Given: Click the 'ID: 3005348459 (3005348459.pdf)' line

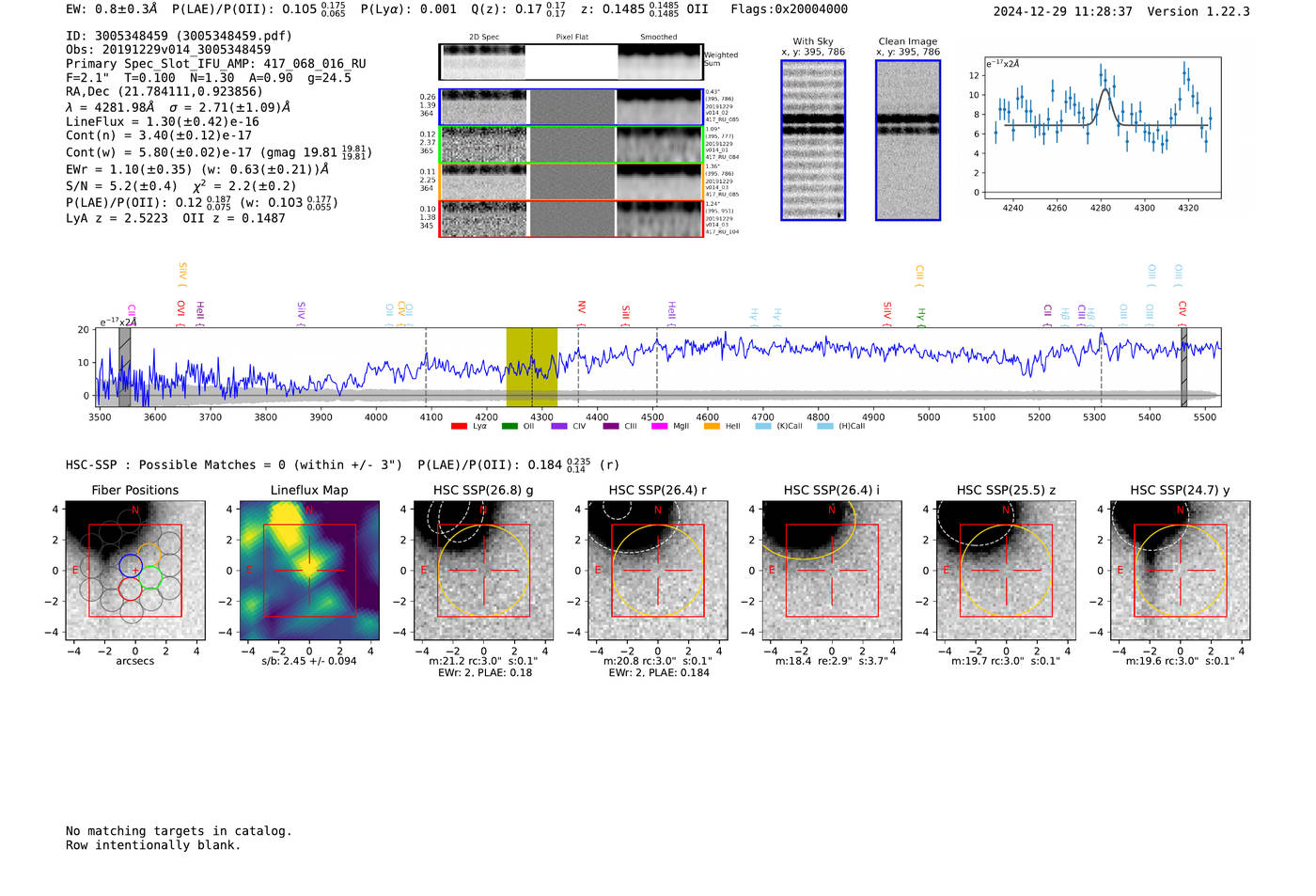Looking at the screenshot, I should coord(179,36).
